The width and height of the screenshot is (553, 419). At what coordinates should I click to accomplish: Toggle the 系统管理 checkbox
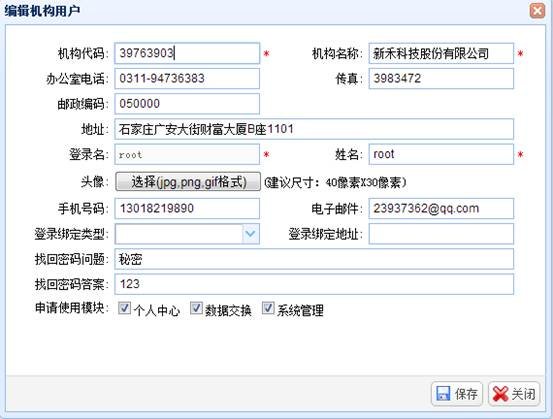point(268,308)
